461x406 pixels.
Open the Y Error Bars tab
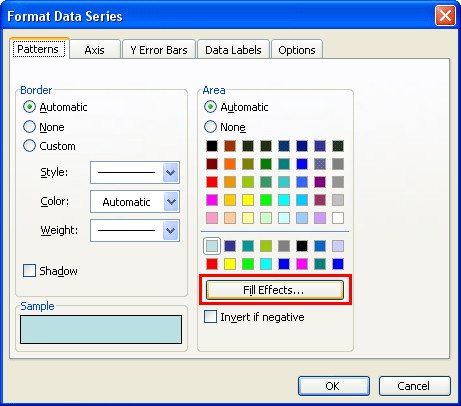tap(159, 50)
